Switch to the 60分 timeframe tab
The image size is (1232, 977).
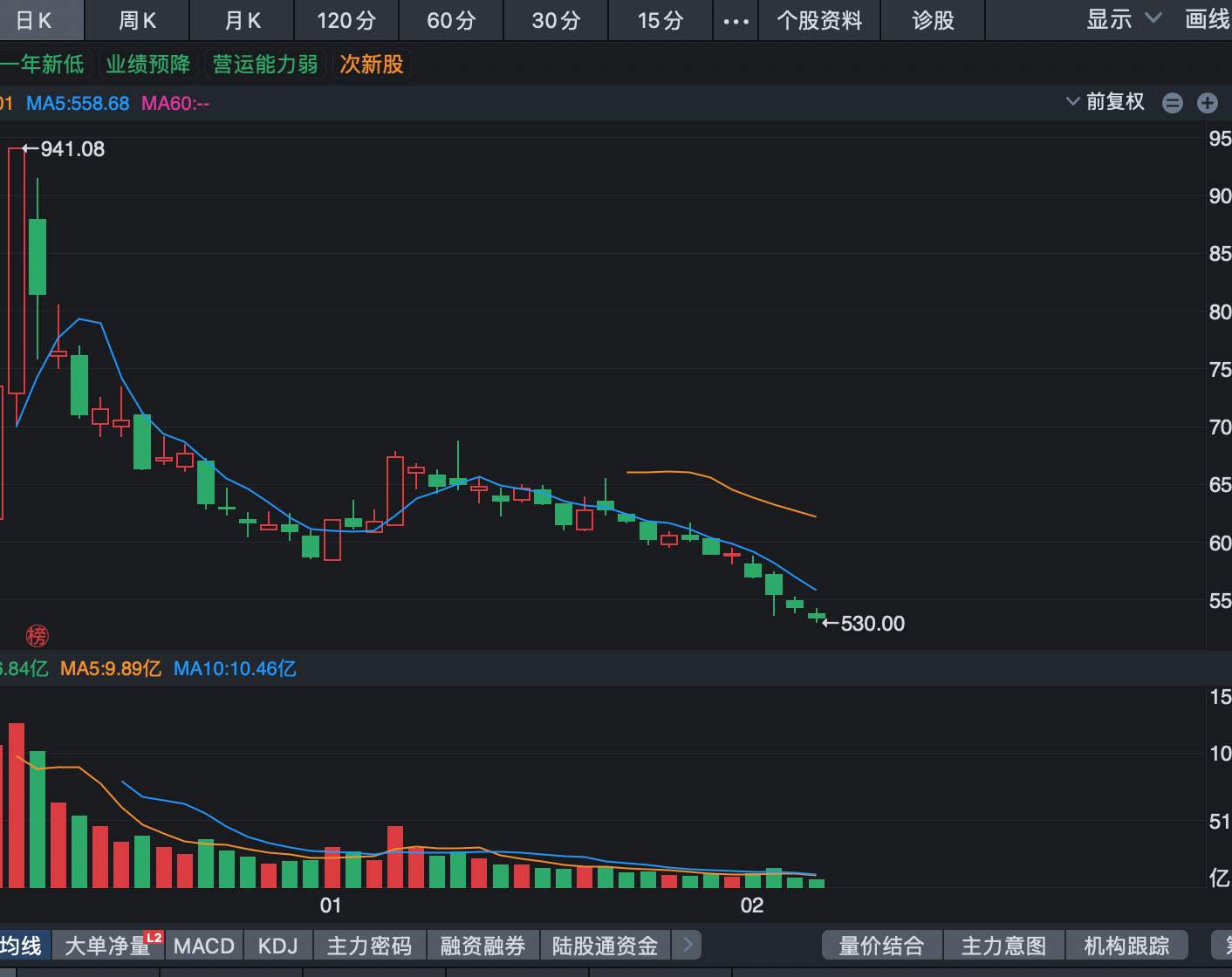[451, 21]
